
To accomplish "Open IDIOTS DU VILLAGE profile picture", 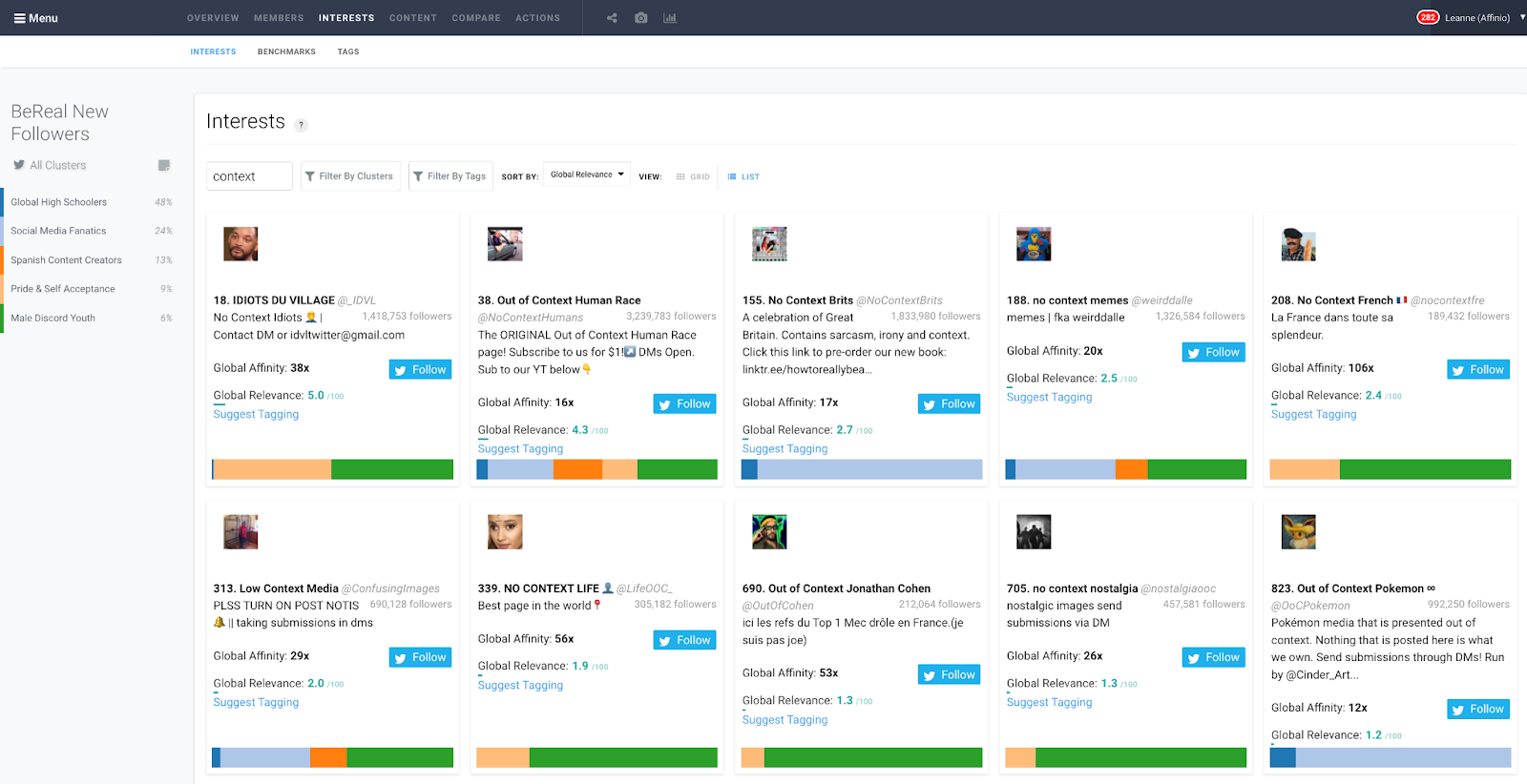I will tap(241, 244).
